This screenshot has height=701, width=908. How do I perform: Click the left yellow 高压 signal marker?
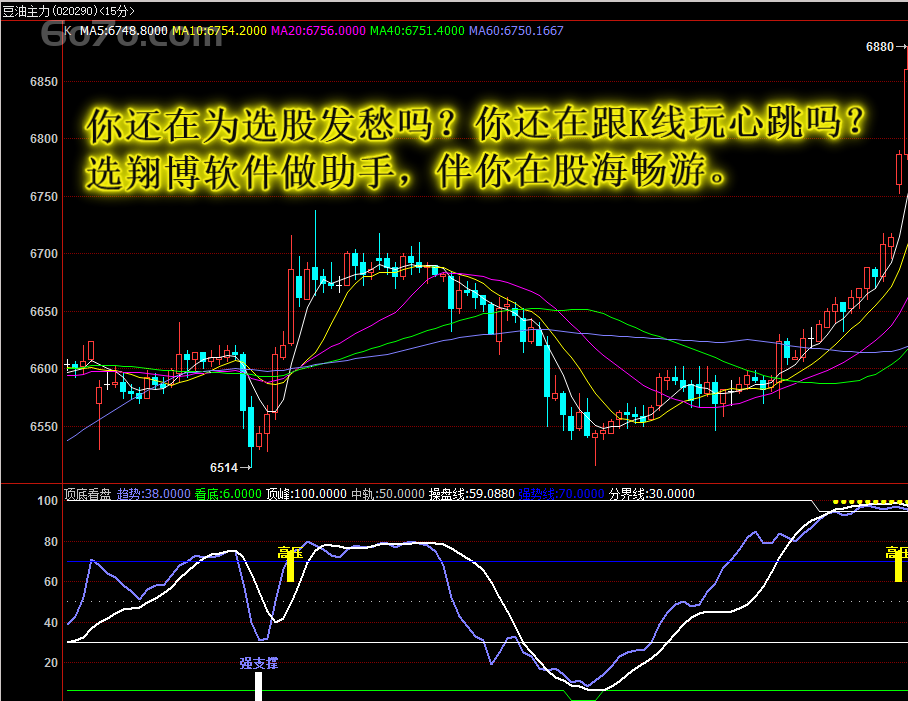(x=290, y=564)
